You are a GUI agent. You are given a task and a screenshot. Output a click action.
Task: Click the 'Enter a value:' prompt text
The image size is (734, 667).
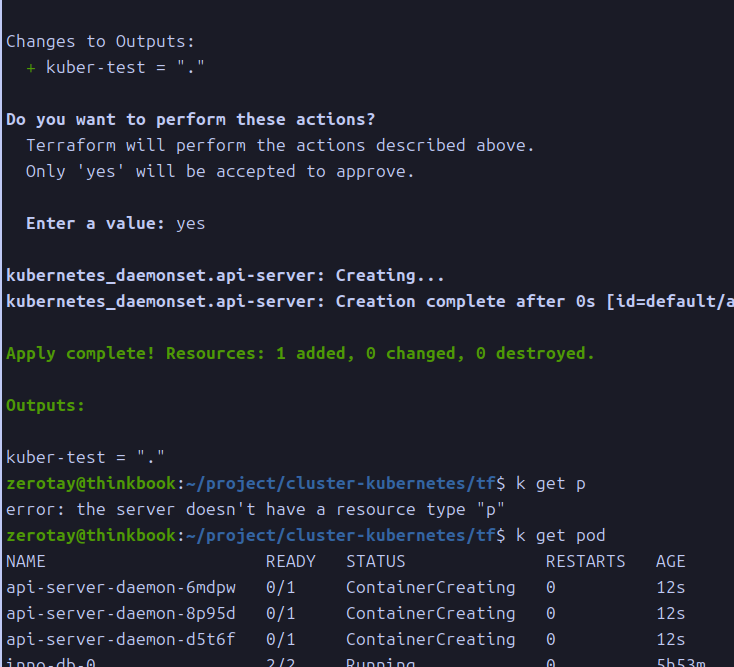[x=95, y=223]
